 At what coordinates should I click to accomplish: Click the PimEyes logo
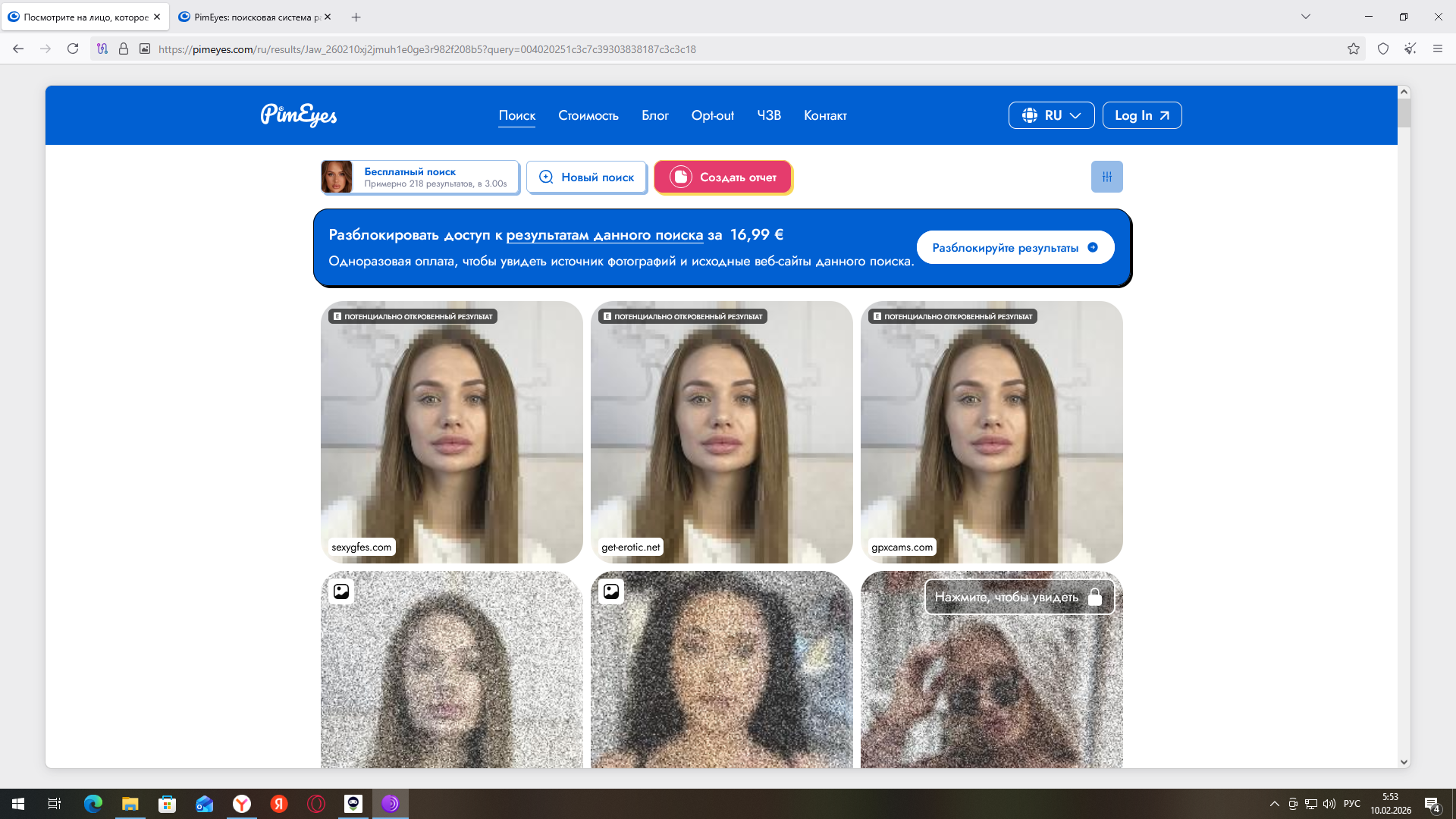click(x=299, y=115)
